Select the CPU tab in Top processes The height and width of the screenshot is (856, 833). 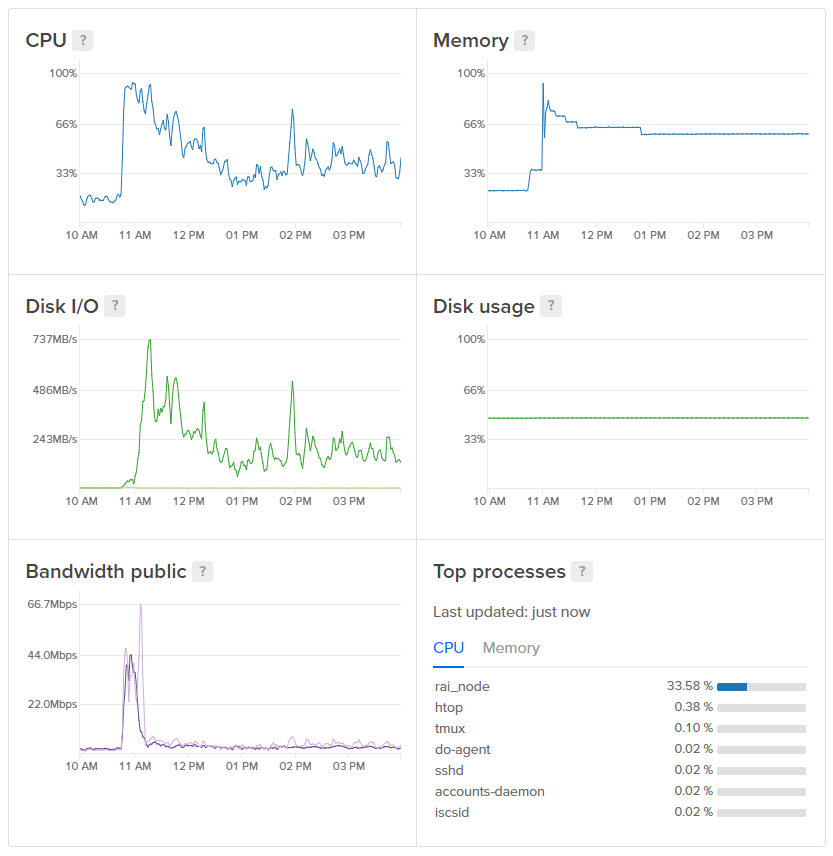pos(448,648)
